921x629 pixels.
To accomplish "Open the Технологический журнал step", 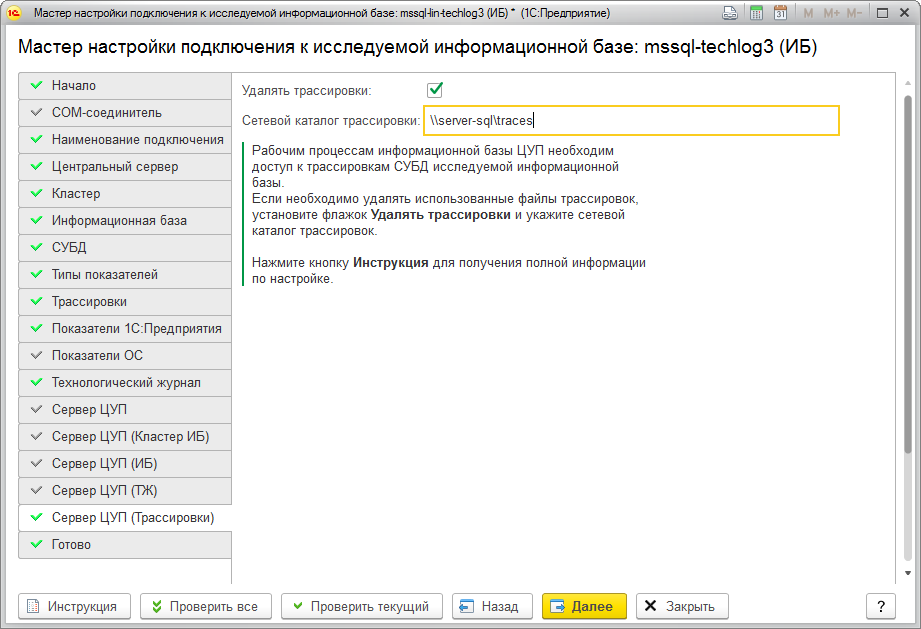I will pyautogui.click(x=125, y=383).
